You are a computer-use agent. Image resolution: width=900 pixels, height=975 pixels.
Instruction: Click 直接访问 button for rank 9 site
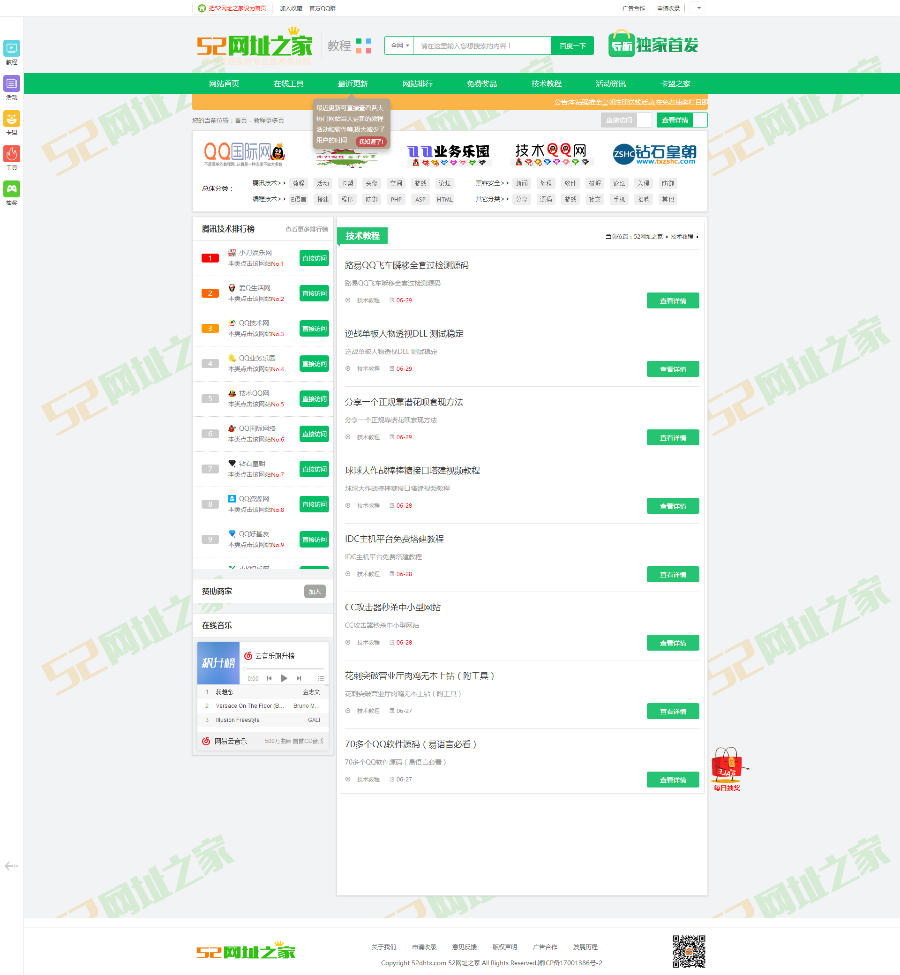tap(314, 539)
